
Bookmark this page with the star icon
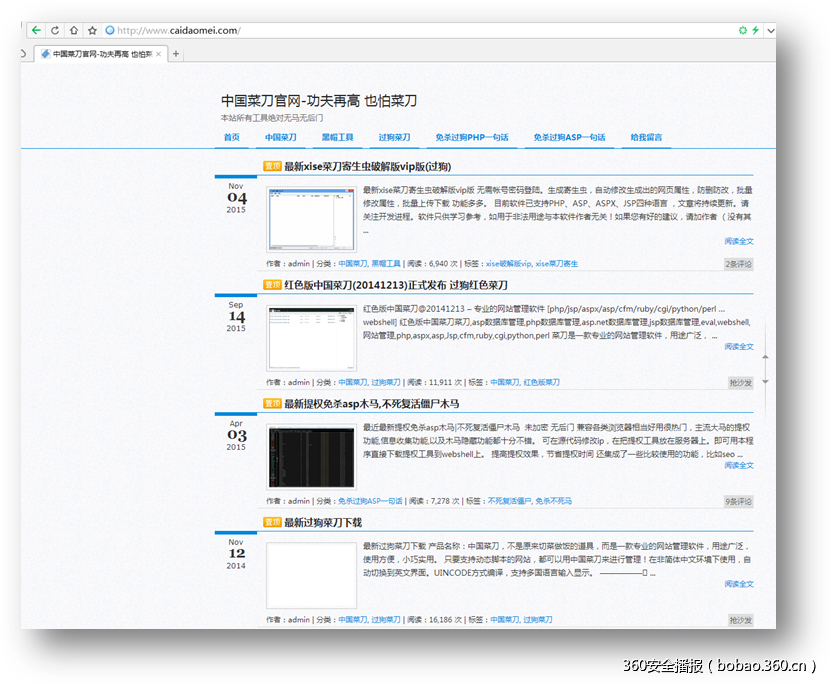[92, 30]
